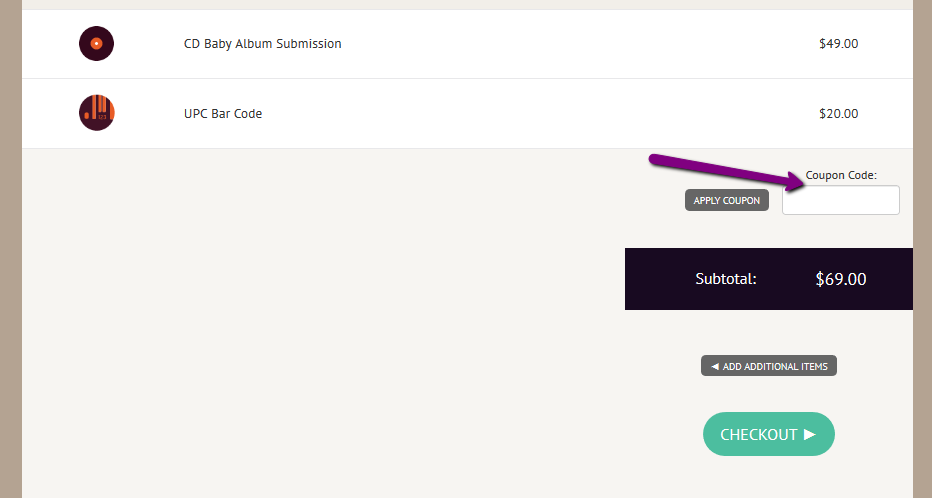
Task: Select the CD Baby Album Submission item name
Action: pyautogui.click(x=263, y=43)
